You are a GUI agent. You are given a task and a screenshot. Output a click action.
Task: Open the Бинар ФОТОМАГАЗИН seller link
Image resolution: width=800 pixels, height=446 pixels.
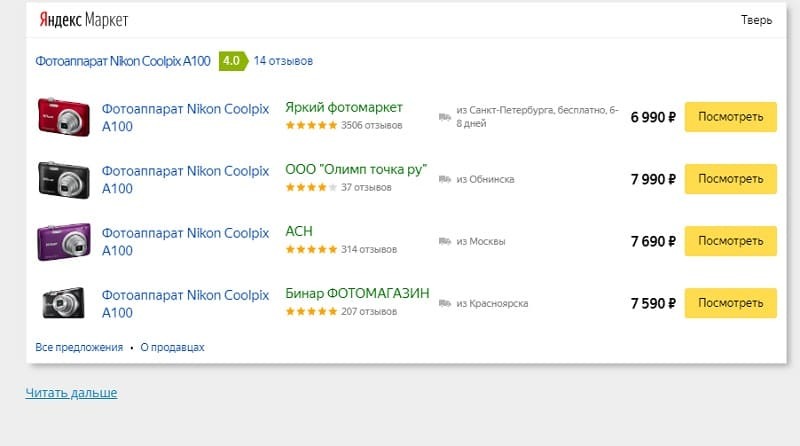[x=357, y=293]
